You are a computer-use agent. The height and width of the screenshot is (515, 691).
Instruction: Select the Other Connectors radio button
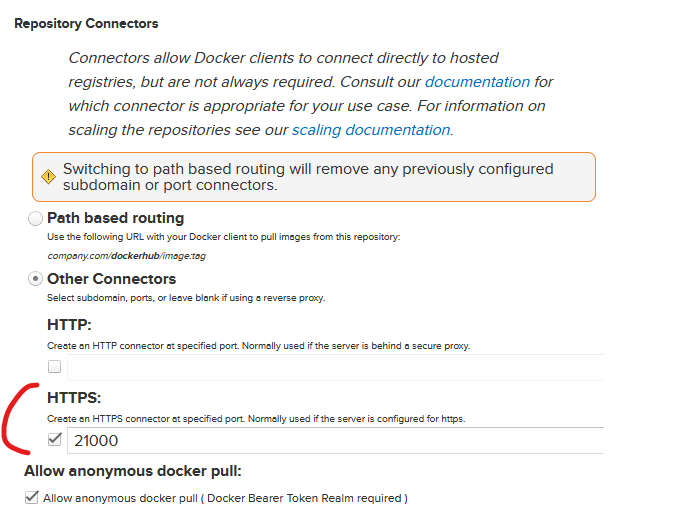(x=36, y=279)
